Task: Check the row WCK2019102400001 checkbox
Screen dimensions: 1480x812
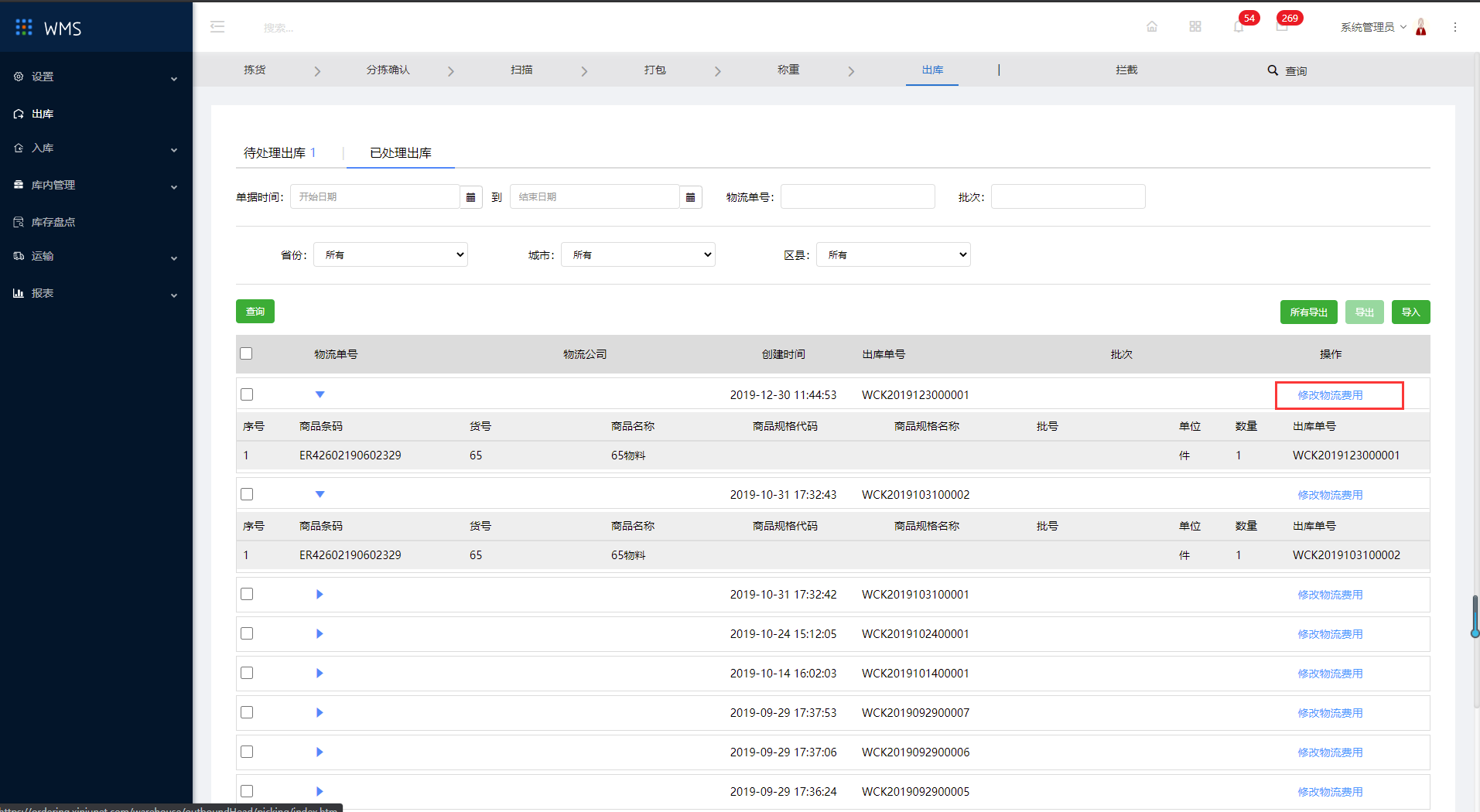Action: (x=247, y=633)
